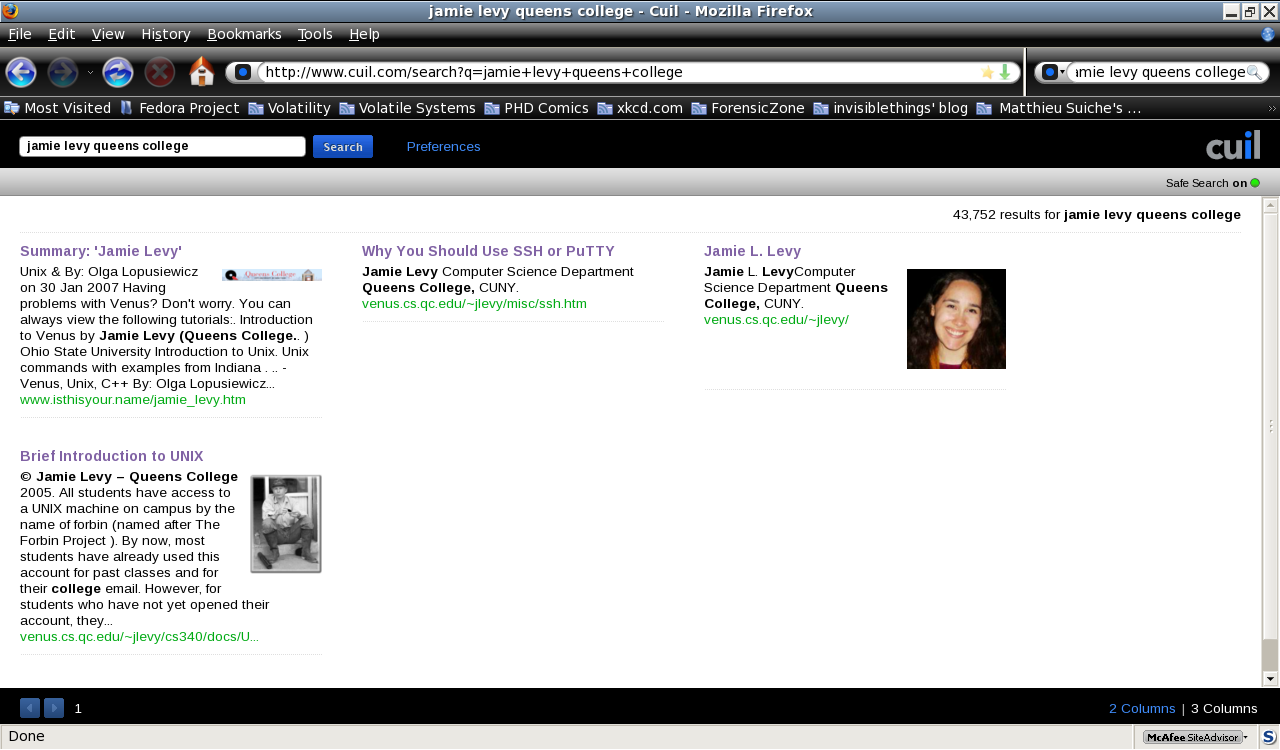Image resolution: width=1280 pixels, height=750 pixels.
Task: Open the Bookmarks menu
Action: click(x=244, y=34)
